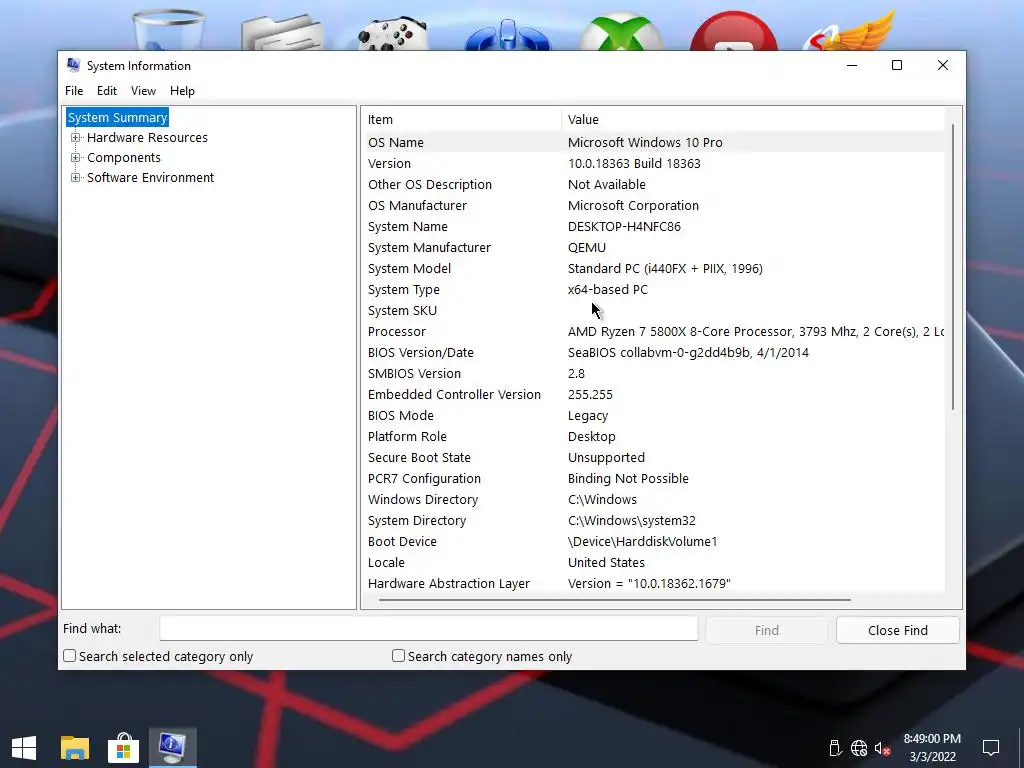Select the BIOS Version/Date row
The height and width of the screenshot is (768, 1024).
(x=654, y=353)
